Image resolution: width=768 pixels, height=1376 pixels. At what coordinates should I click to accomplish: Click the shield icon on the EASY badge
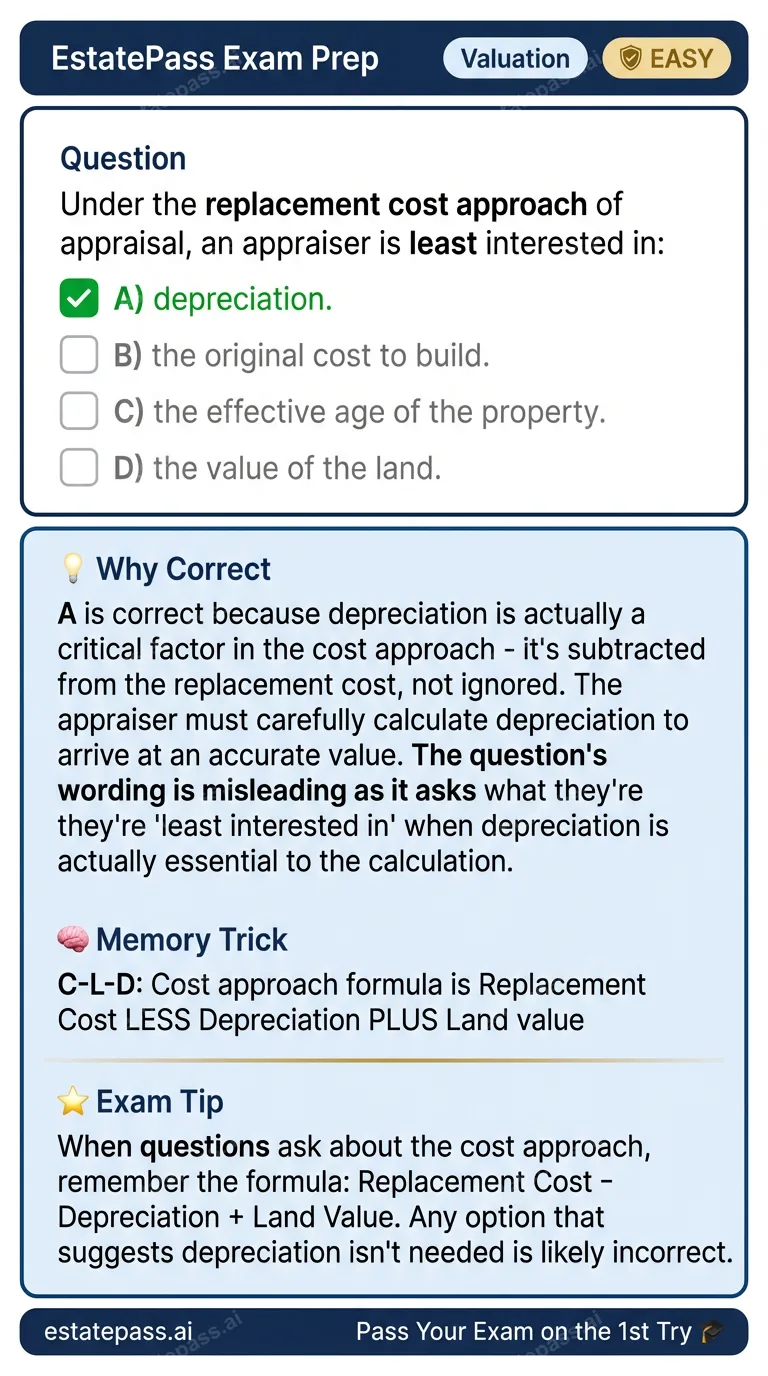(x=631, y=58)
